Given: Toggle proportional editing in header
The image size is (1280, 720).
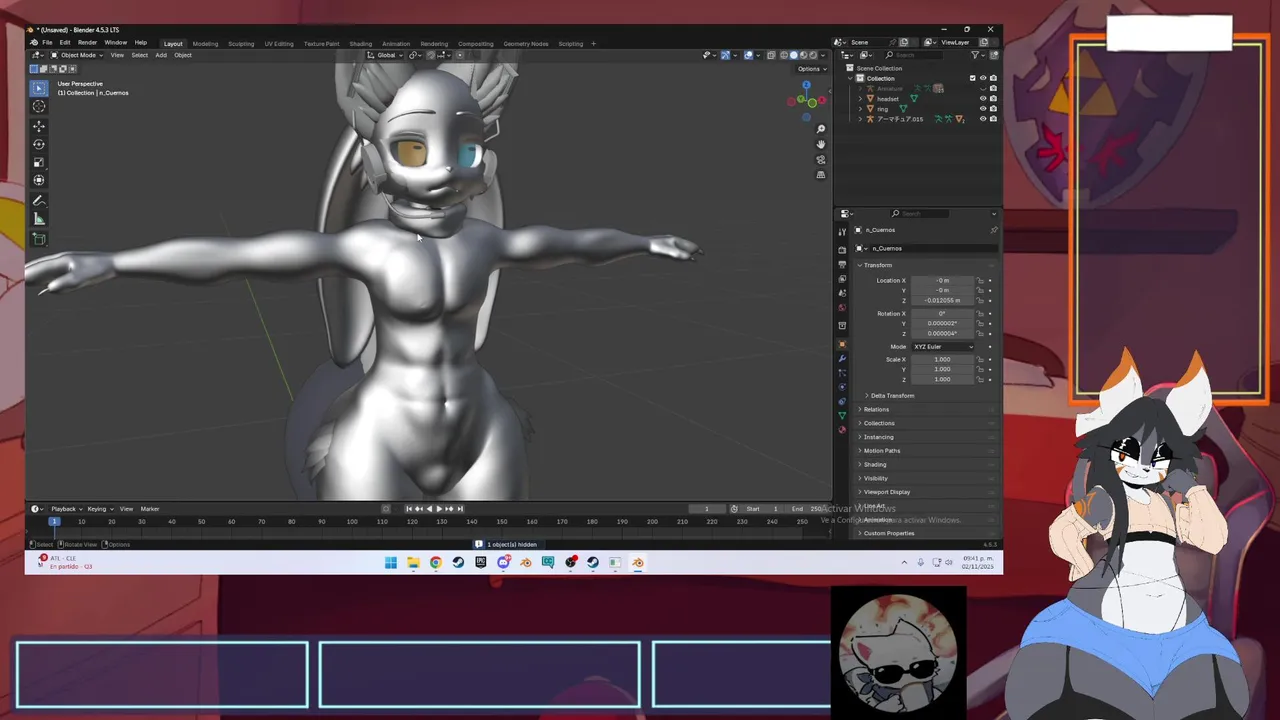Looking at the screenshot, I should pyautogui.click(x=459, y=55).
